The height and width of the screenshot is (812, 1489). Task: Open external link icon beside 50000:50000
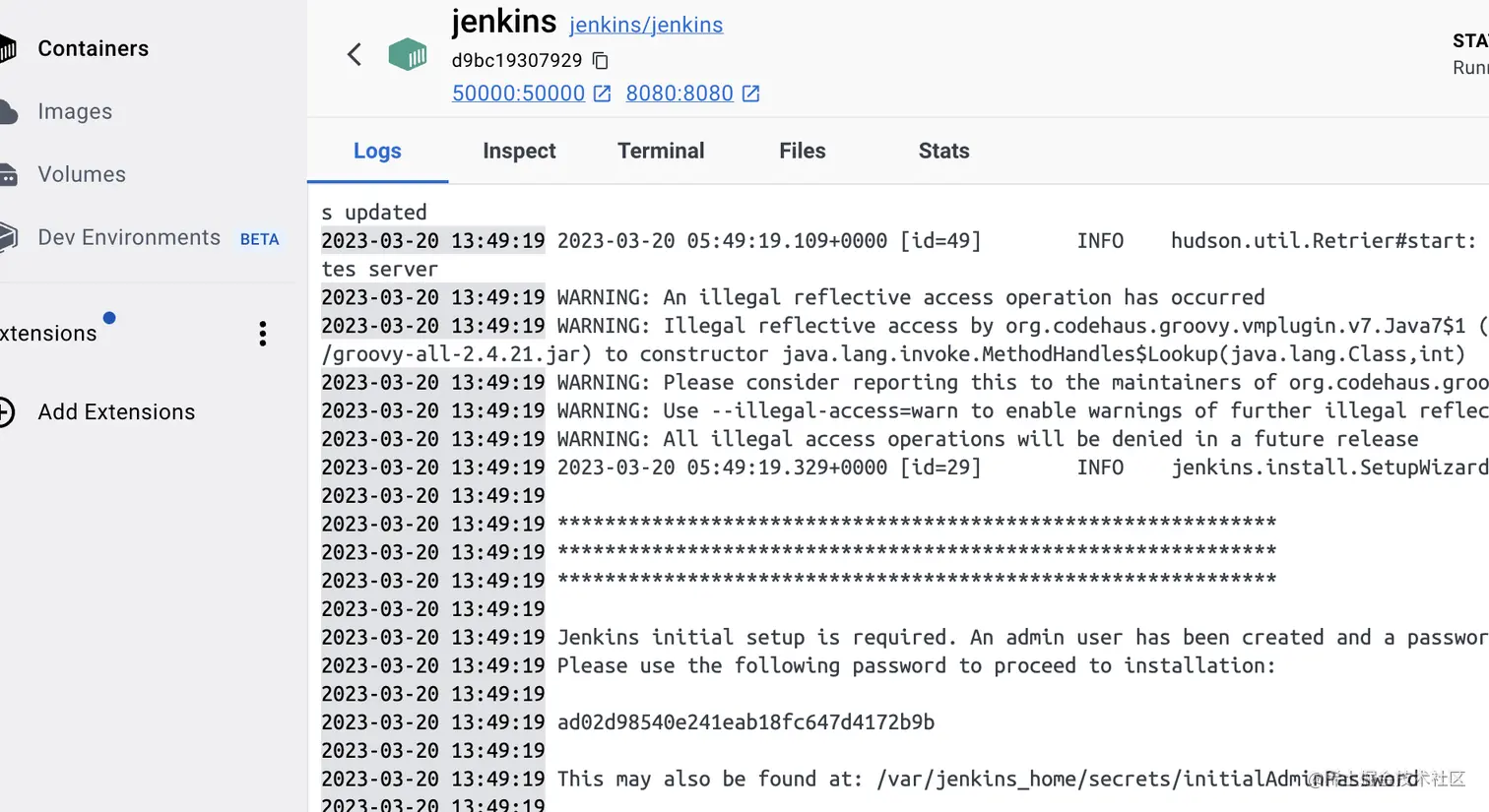pos(602,94)
